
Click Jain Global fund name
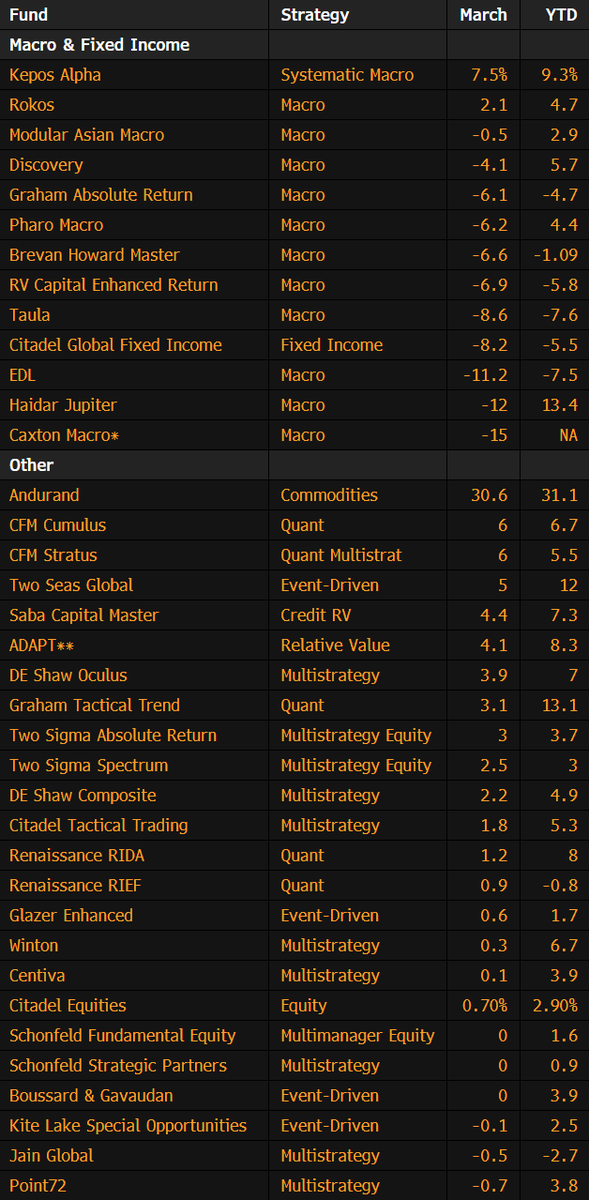(x=51, y=1155)
